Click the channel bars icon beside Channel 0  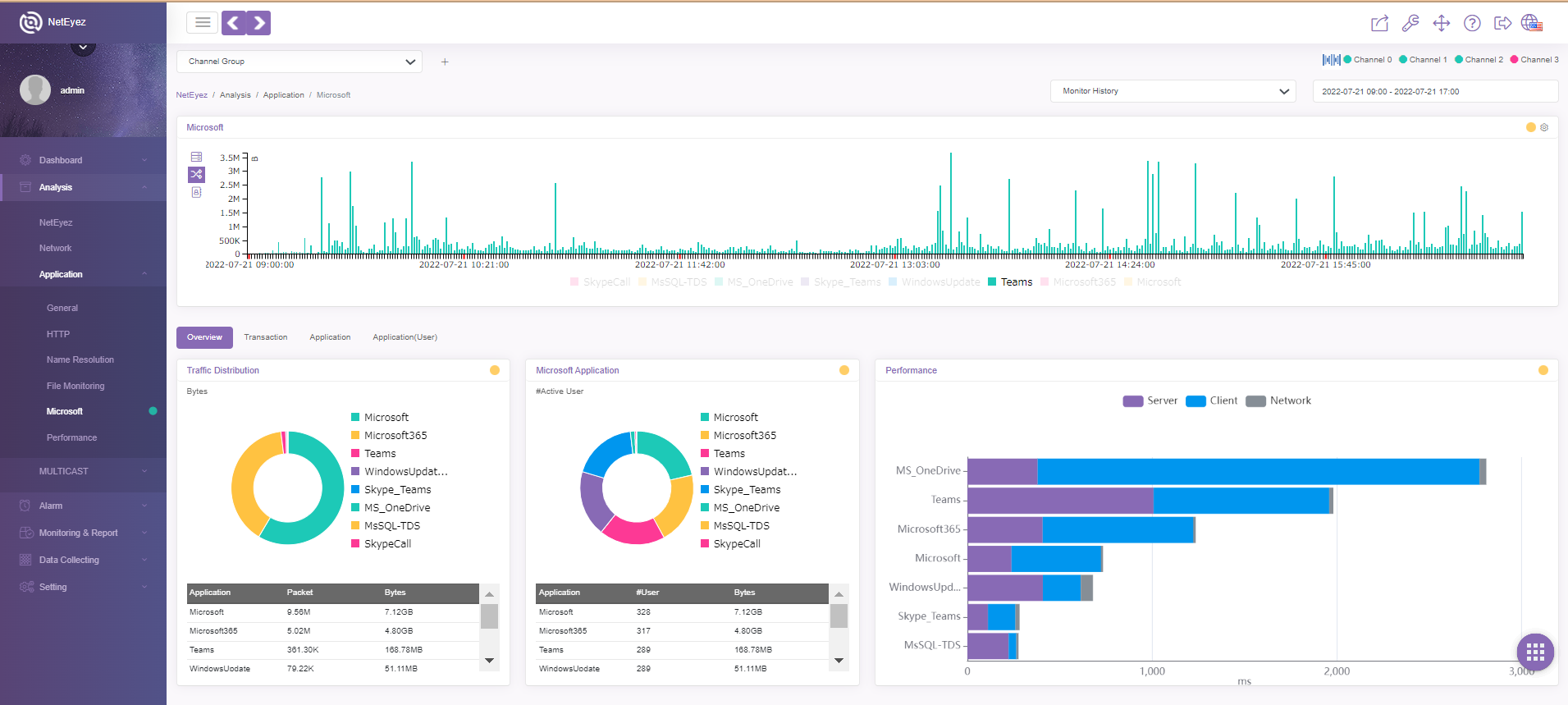pyautogui.click(x=1331, y=60)
